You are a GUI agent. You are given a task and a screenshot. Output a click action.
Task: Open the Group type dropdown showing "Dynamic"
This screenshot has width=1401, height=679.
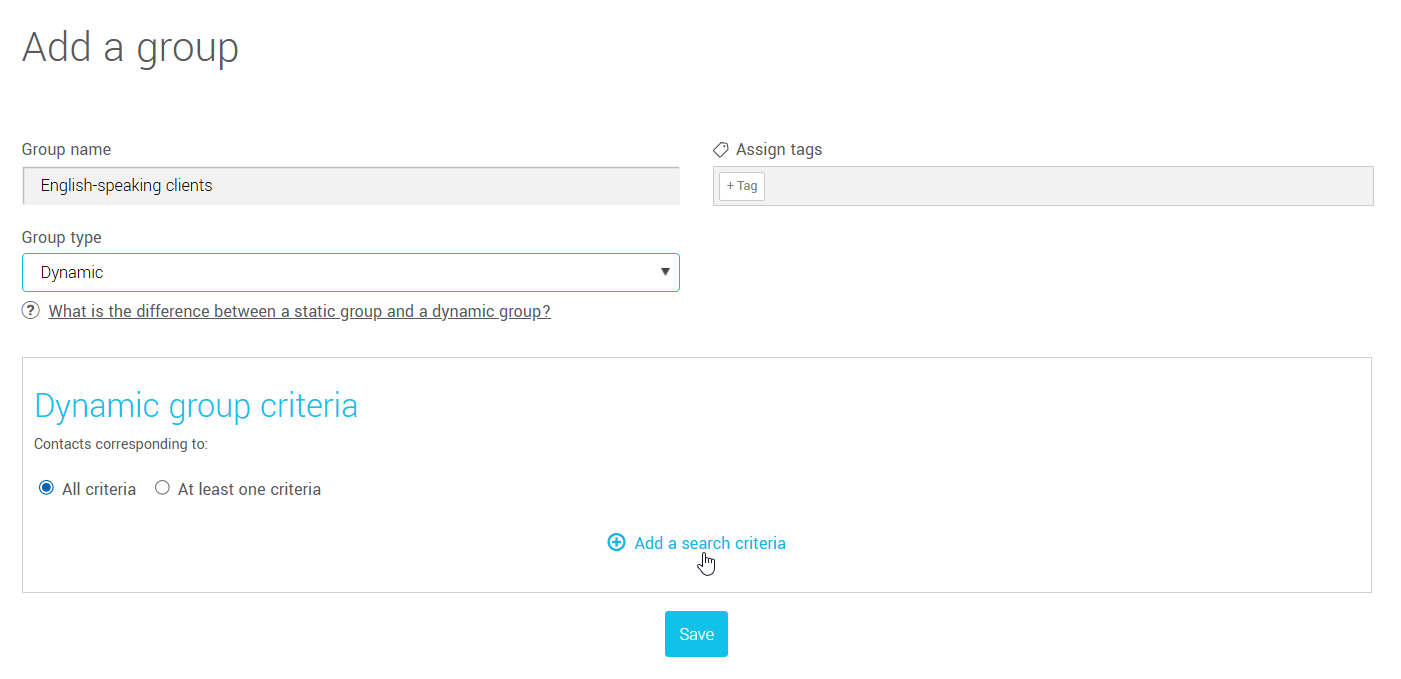click(350, 272)
